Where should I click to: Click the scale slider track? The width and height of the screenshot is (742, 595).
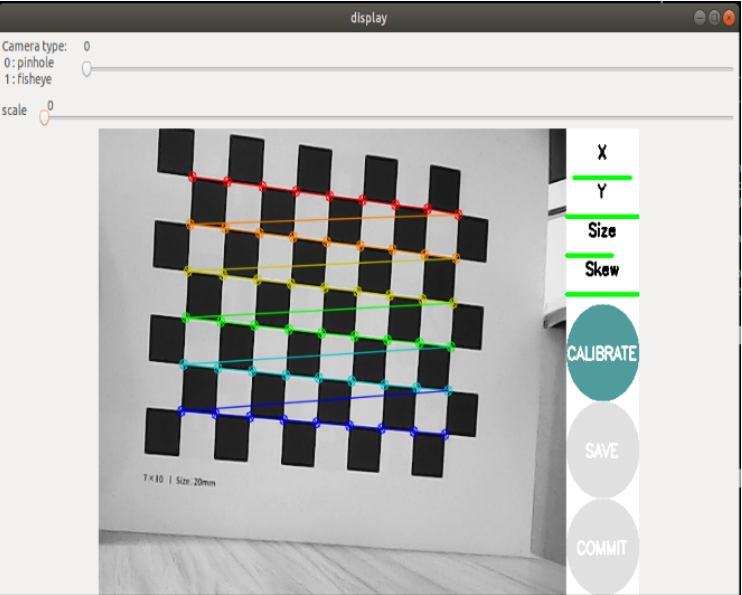388,117
